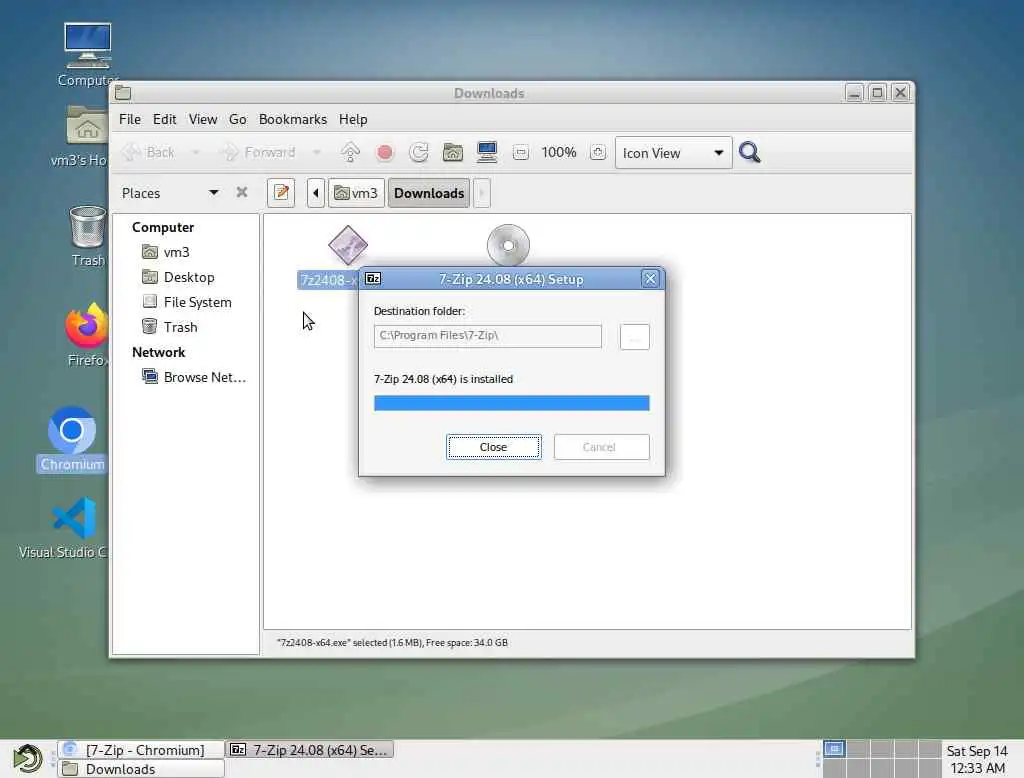The height and width of the screenshot is (778, 1024).
Task: Click the date and time clock
Action: click(x=977, y=759)
